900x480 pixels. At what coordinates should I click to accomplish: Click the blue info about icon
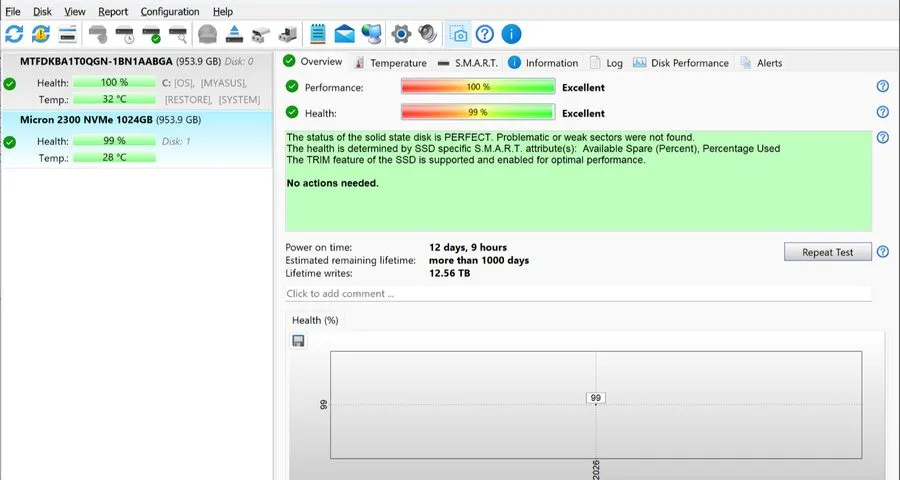pos(511,34)
